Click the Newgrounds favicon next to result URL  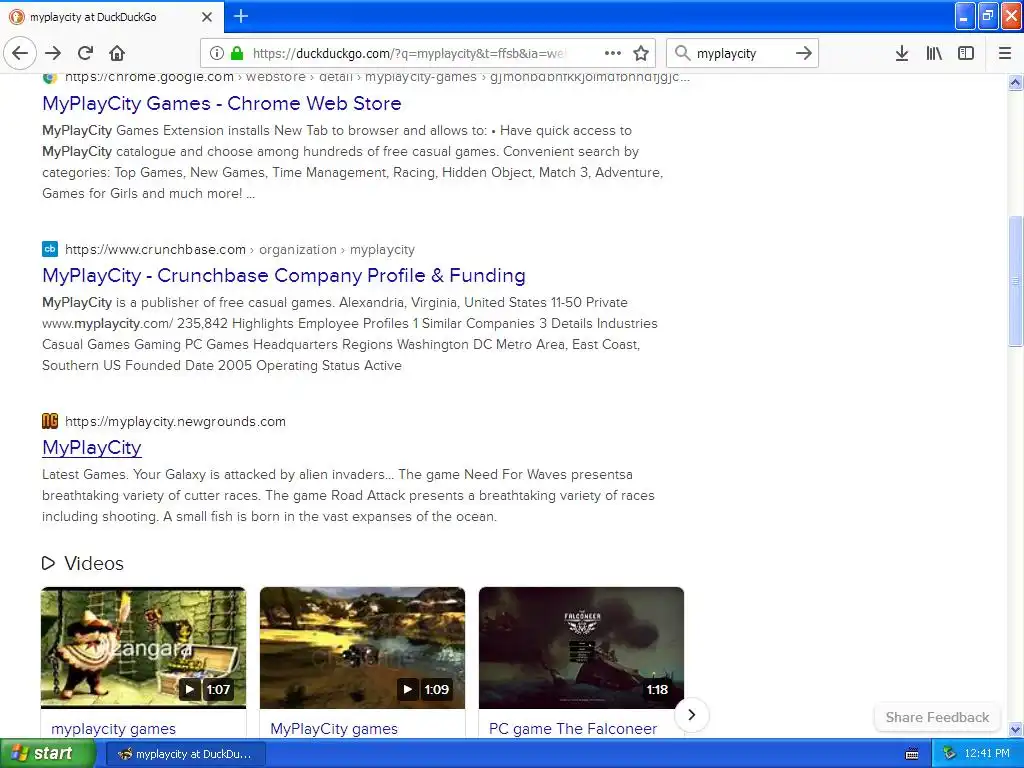(x=50, y=421)
